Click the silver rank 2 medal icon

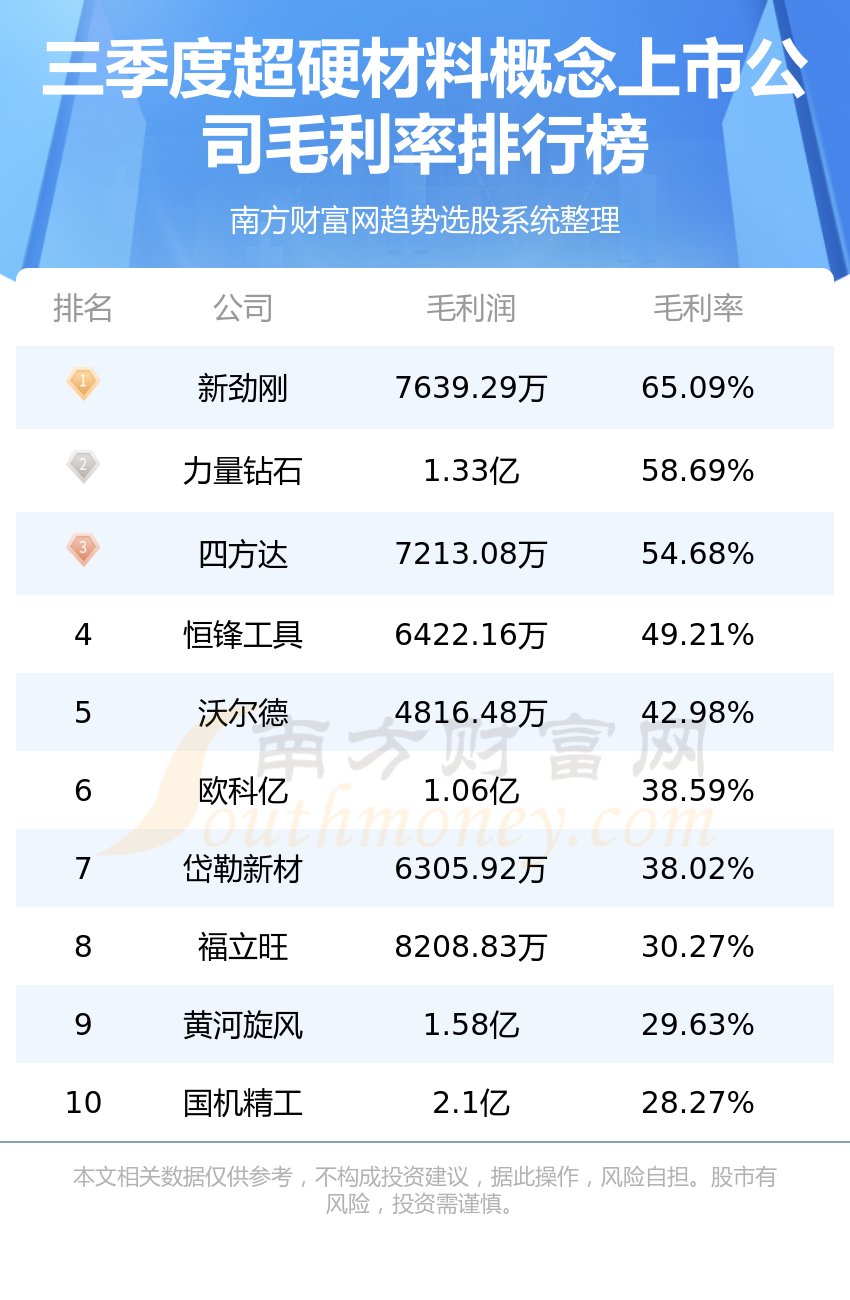83,466
